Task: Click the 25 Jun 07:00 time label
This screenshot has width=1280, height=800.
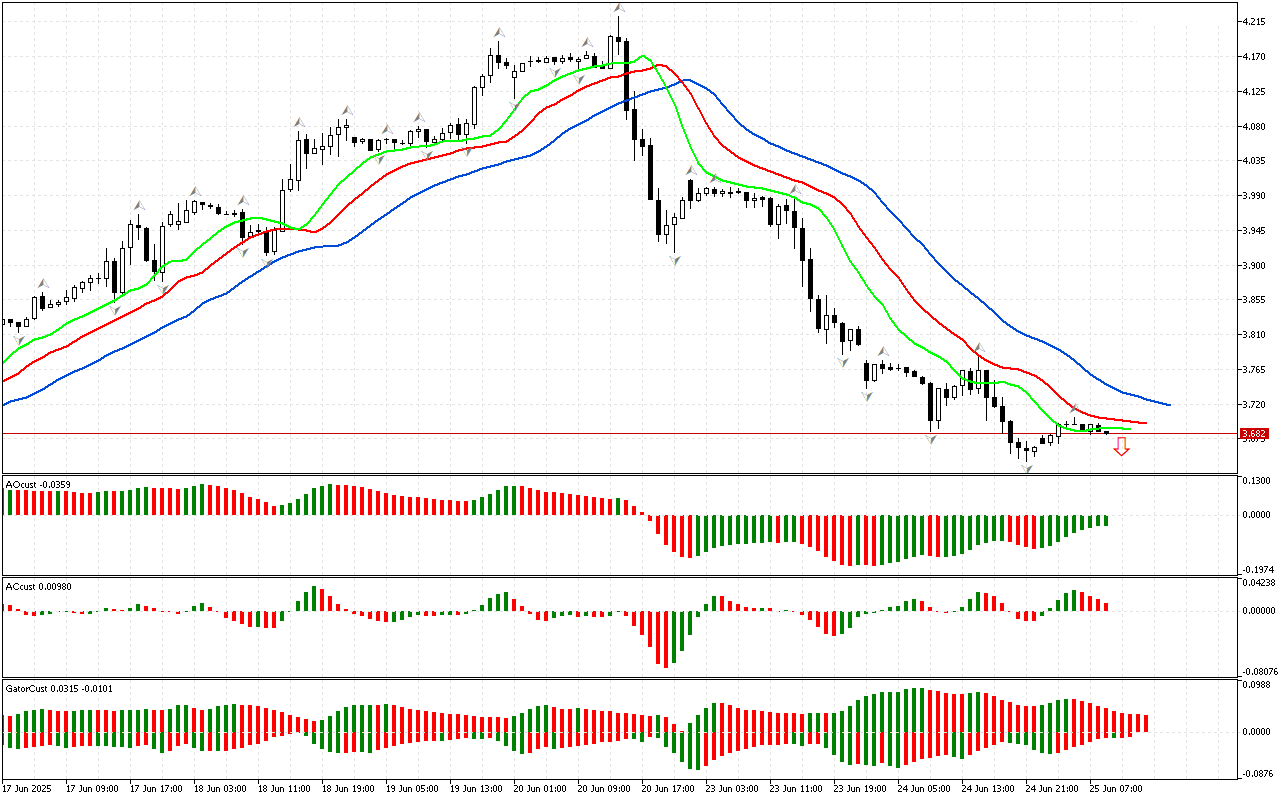Action: (1115, 788)
